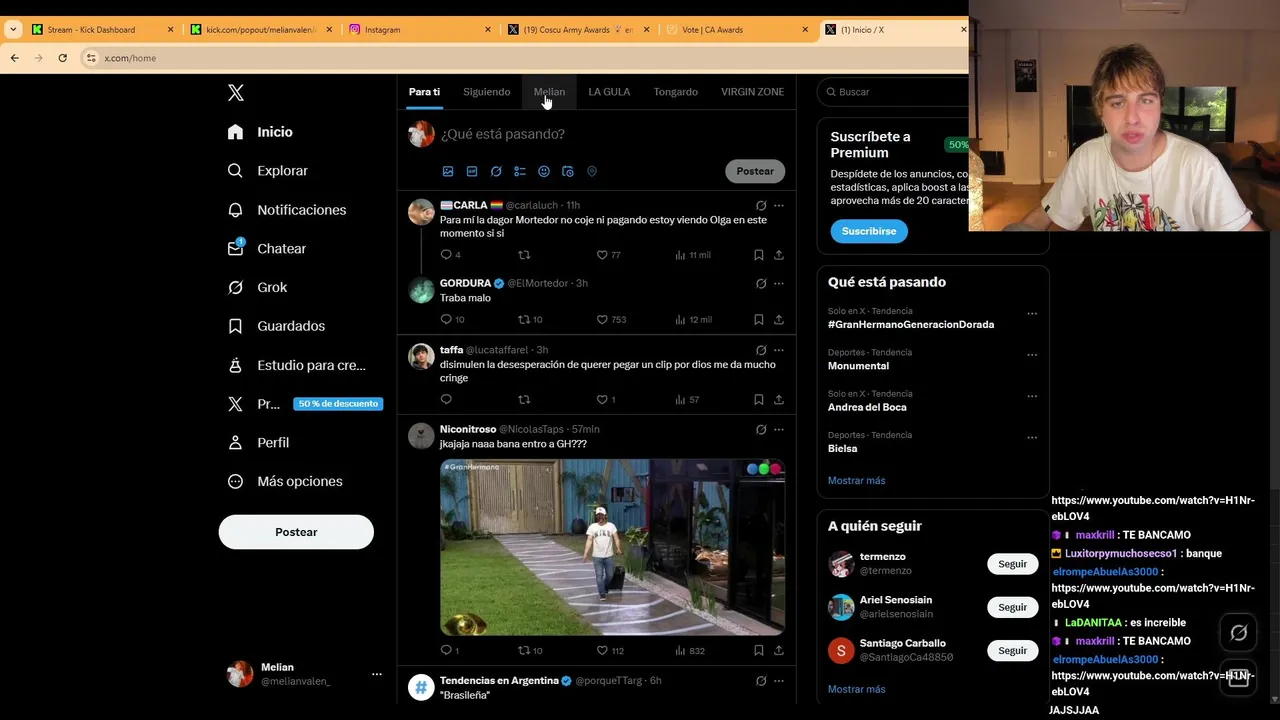This screenshot has width=1280, height=720.
Task: Open Explorar in the sidebar
Action: (x=268, y=171)
